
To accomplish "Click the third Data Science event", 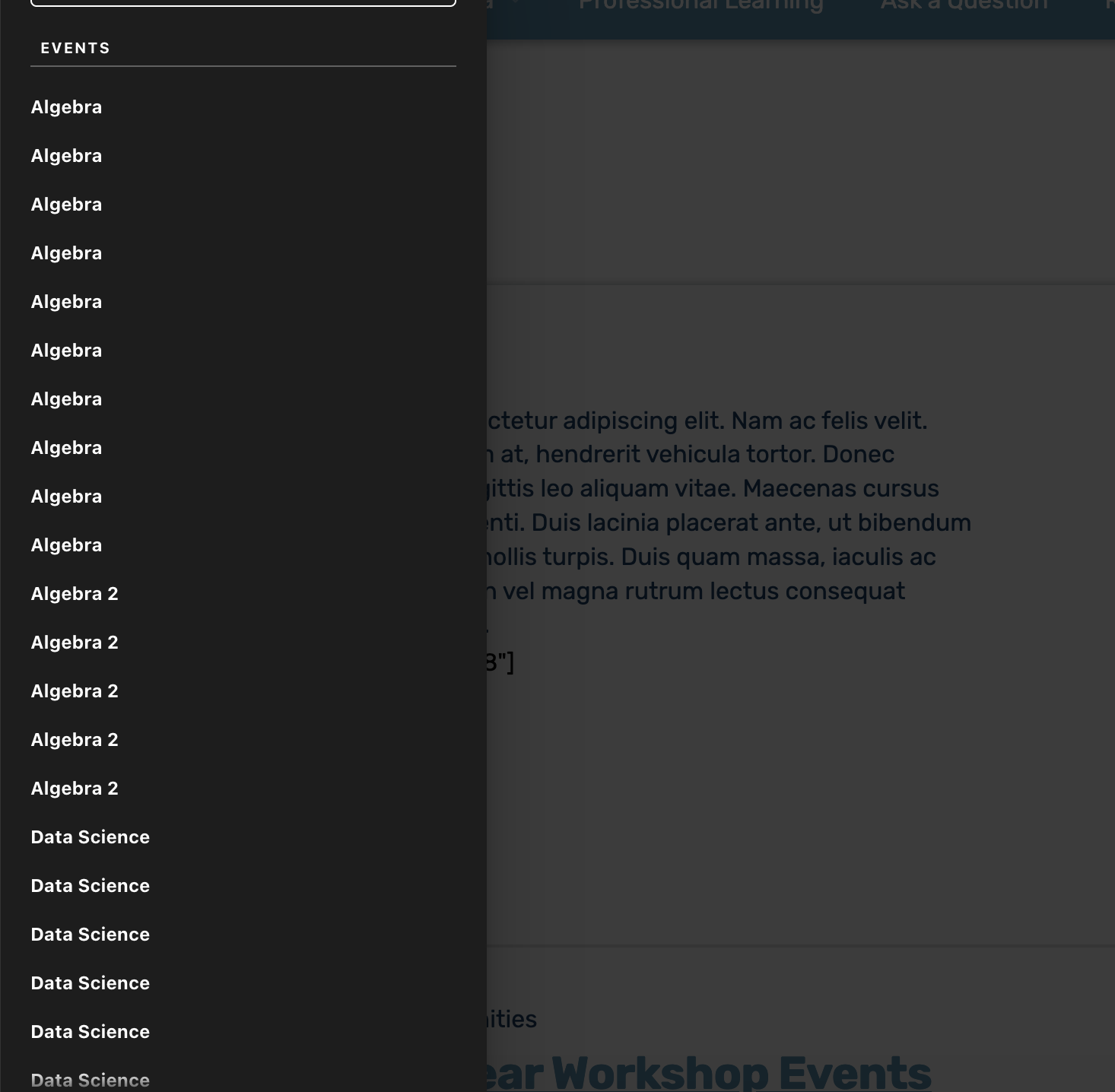I will click(x=90, y=935).
